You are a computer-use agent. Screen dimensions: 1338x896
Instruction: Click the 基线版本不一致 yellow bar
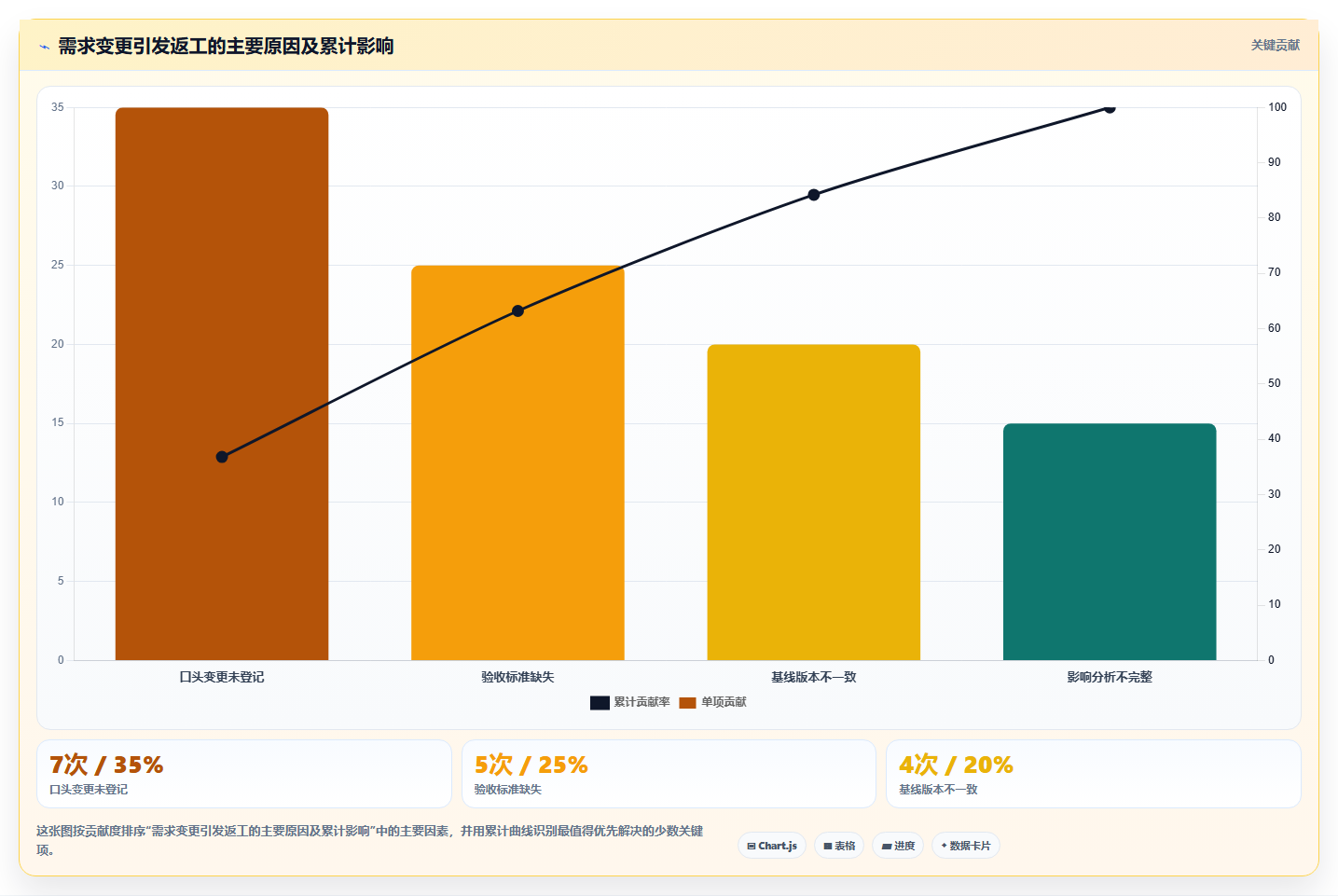pos(814,503)
